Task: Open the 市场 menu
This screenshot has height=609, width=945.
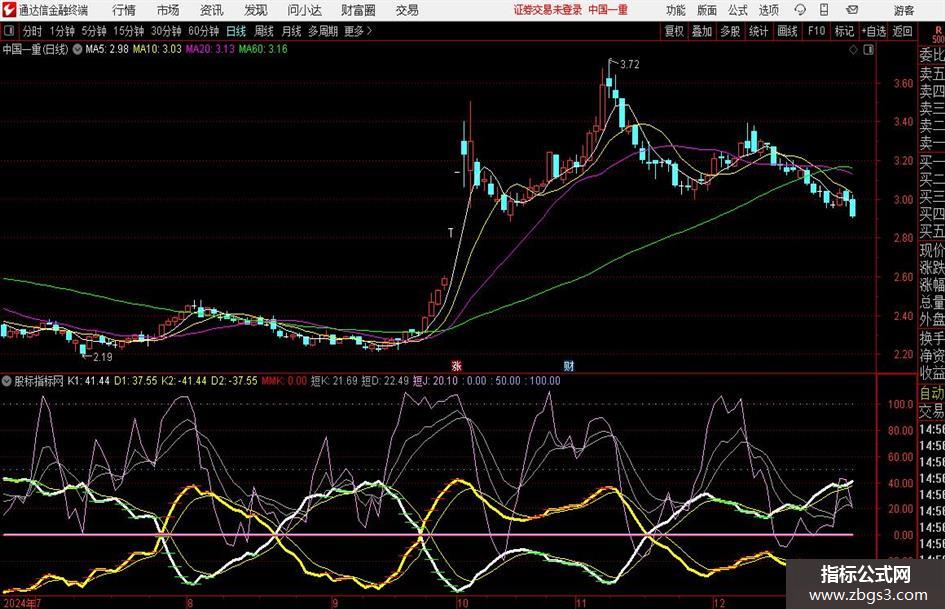Action: [x=168, y=10]
